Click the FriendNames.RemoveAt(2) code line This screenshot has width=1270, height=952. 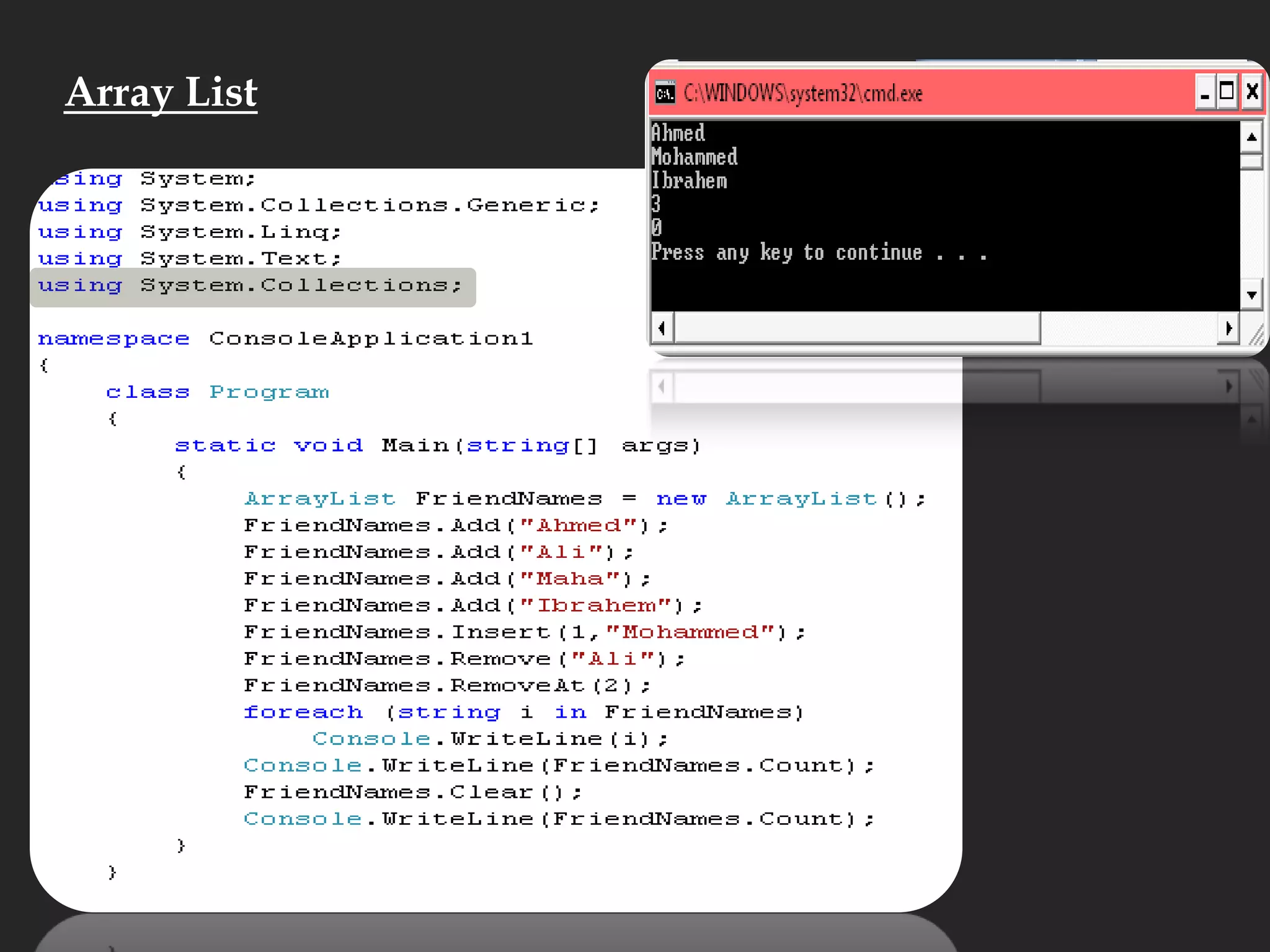coord(447,685)
